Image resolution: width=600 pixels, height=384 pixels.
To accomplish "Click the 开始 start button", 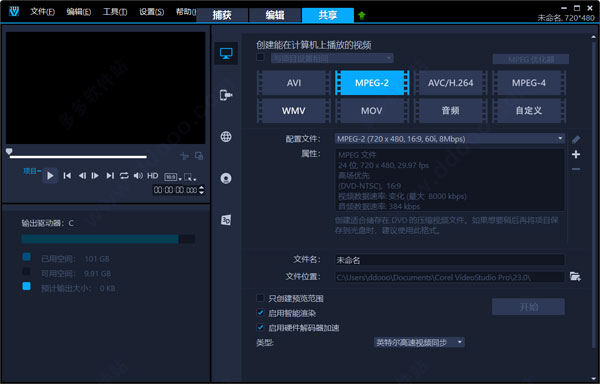I will [x=528, y=307].
